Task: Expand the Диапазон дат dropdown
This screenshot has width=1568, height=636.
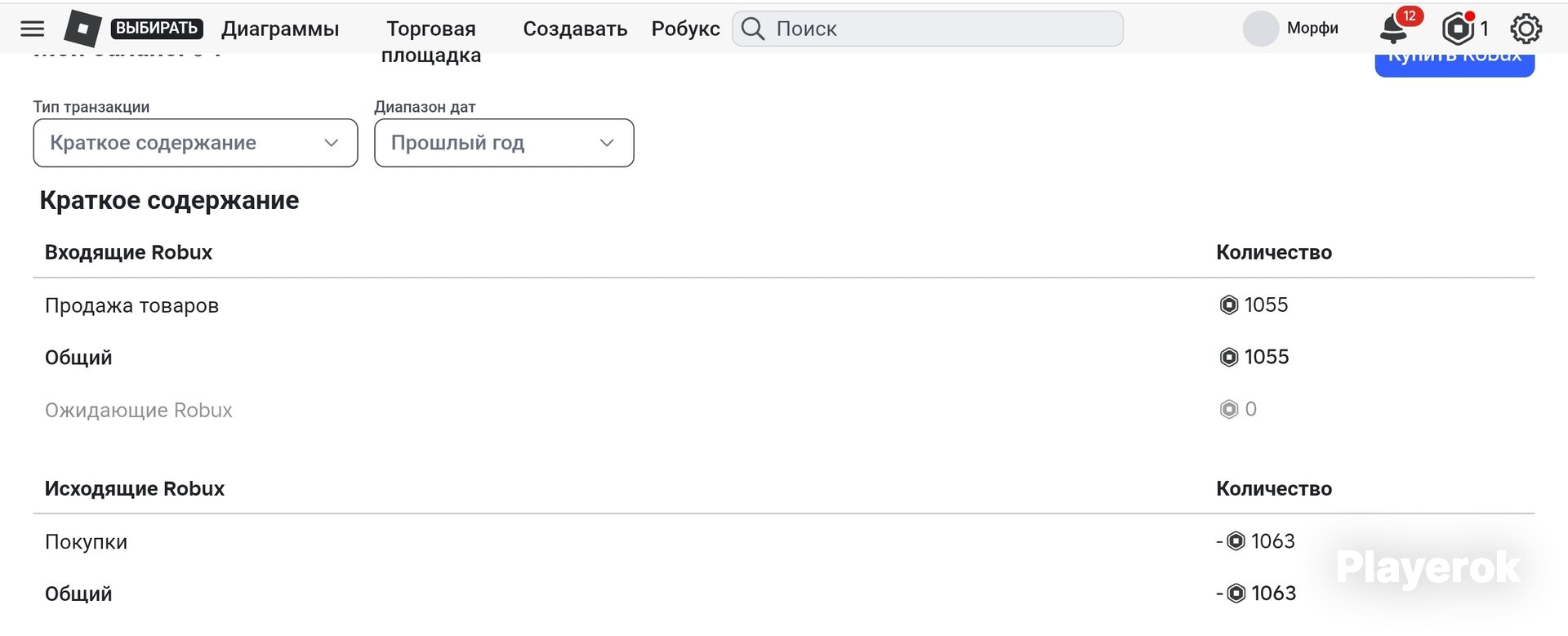Action: click(x=504, y=143)
